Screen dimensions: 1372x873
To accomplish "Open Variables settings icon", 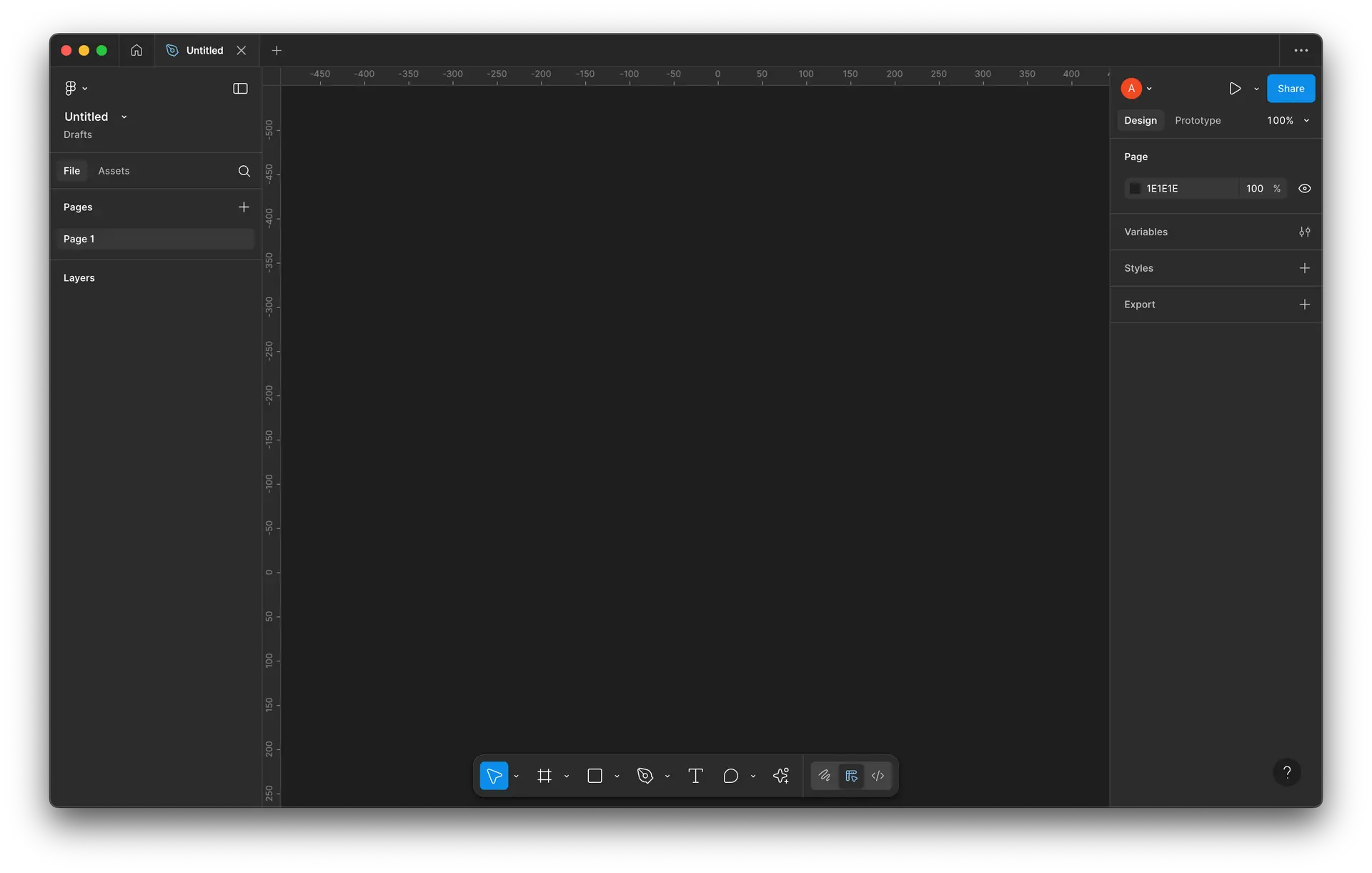I will [1304, 232].
